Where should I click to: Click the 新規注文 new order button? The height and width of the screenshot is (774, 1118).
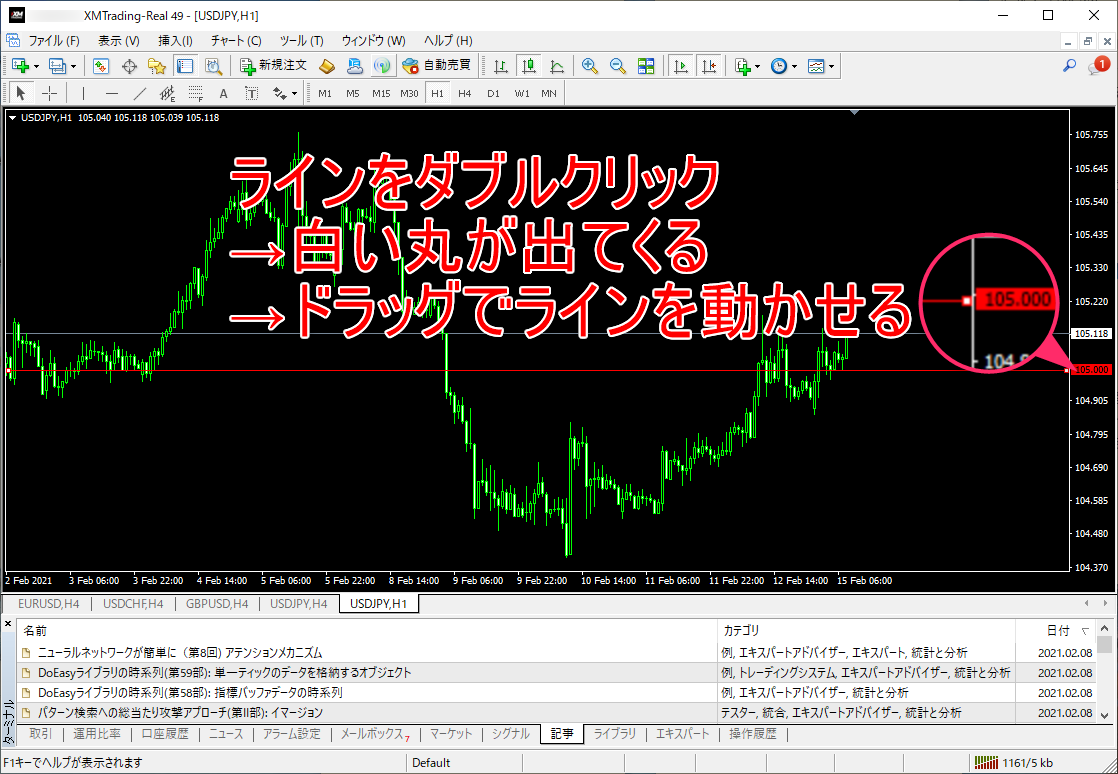(x=274, y=66)
